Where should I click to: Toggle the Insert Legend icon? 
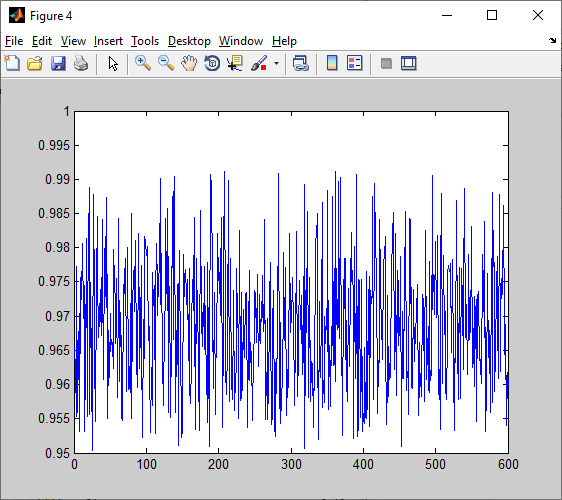[x=355, y=63]
